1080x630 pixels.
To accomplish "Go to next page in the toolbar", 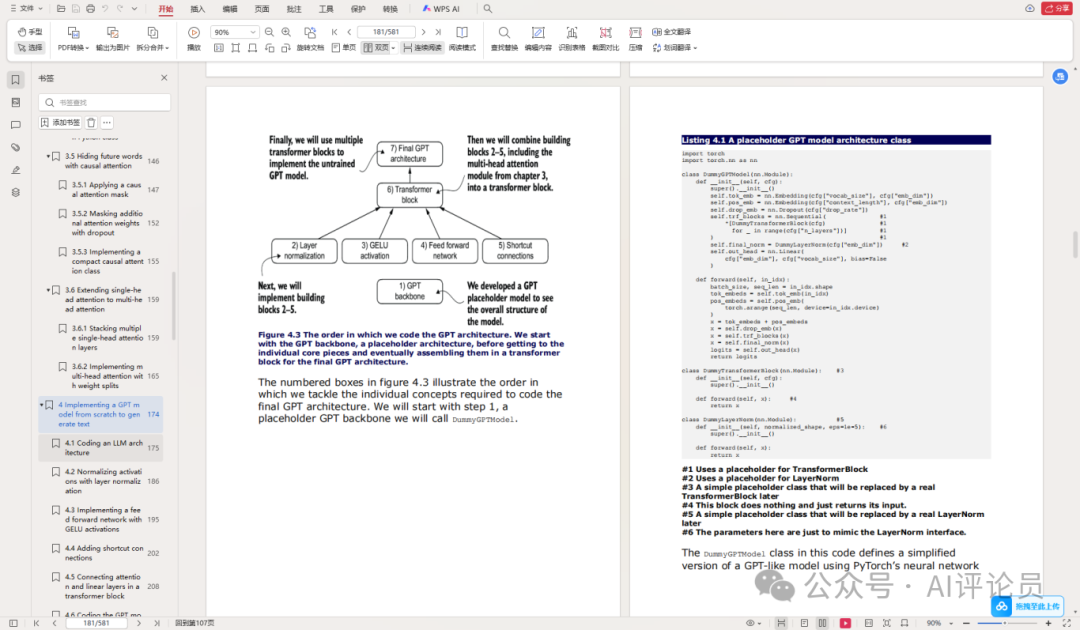I will click(x=424, y=32).
